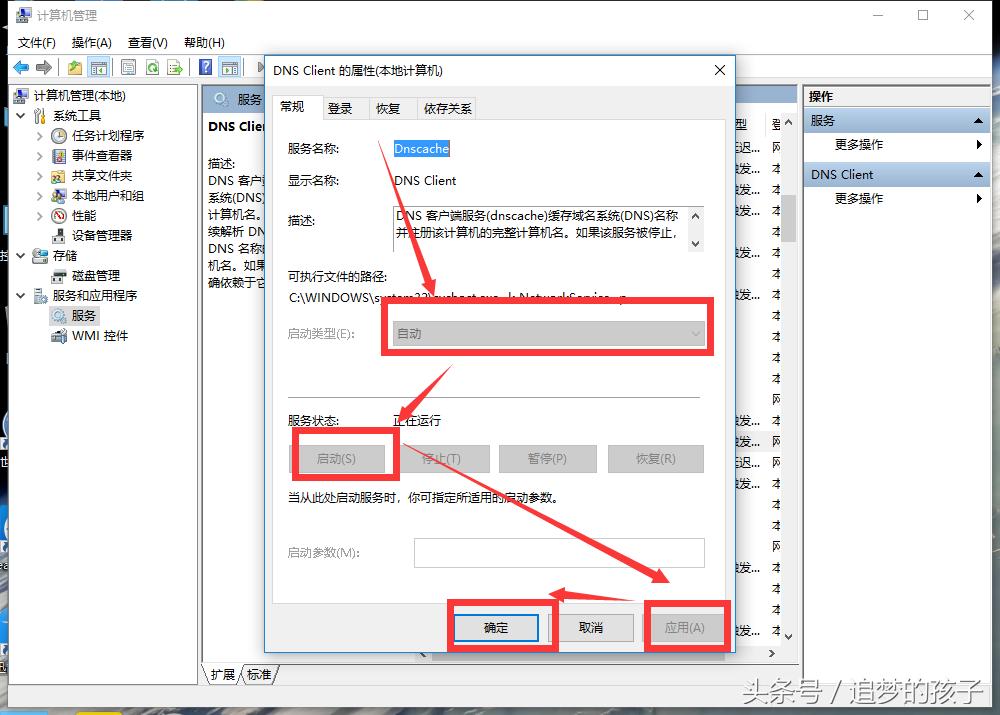Expand the 本地用户和组 node

[x=40, y=196]
